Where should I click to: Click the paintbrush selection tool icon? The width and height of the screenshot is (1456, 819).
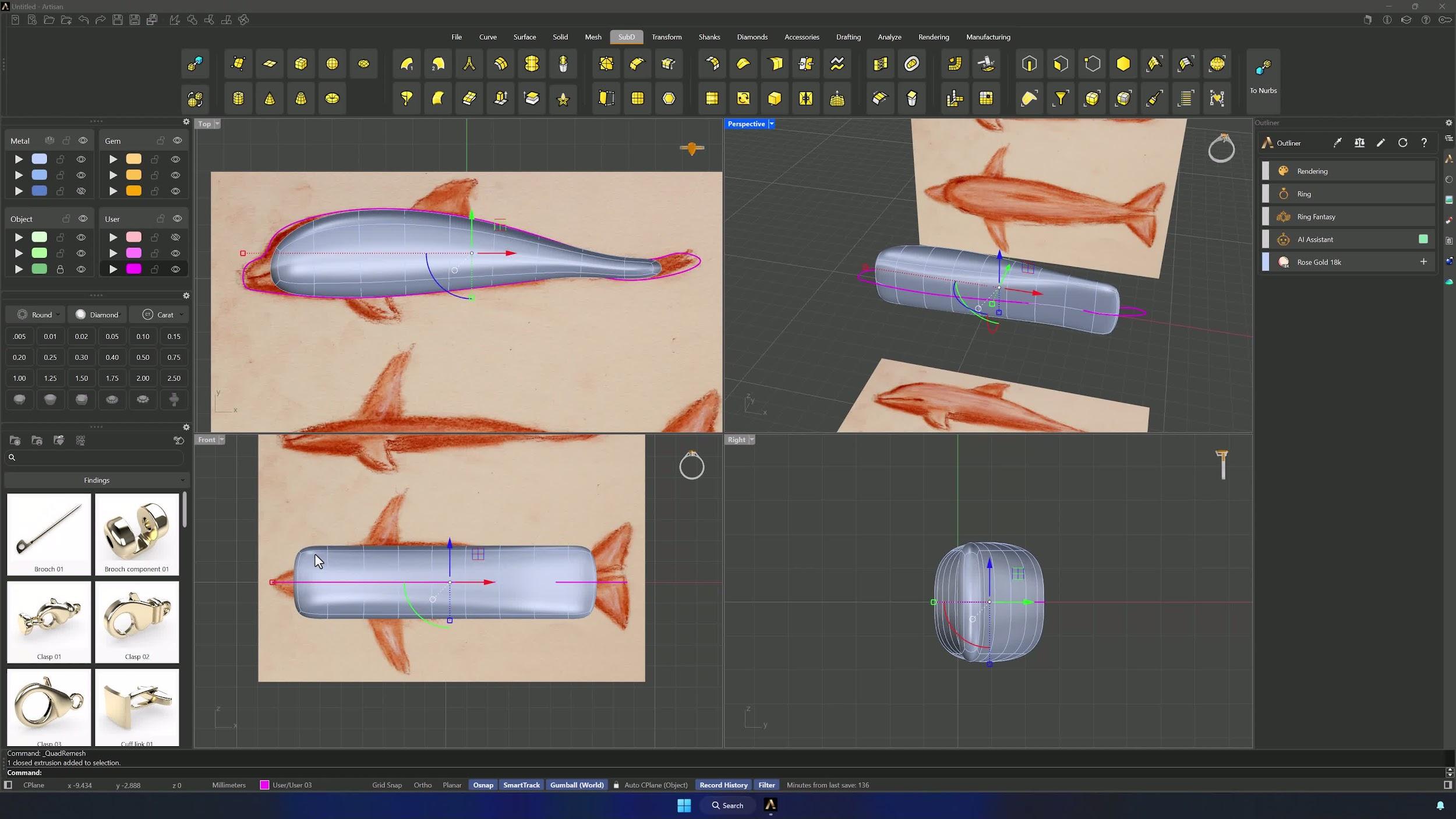1154,98
